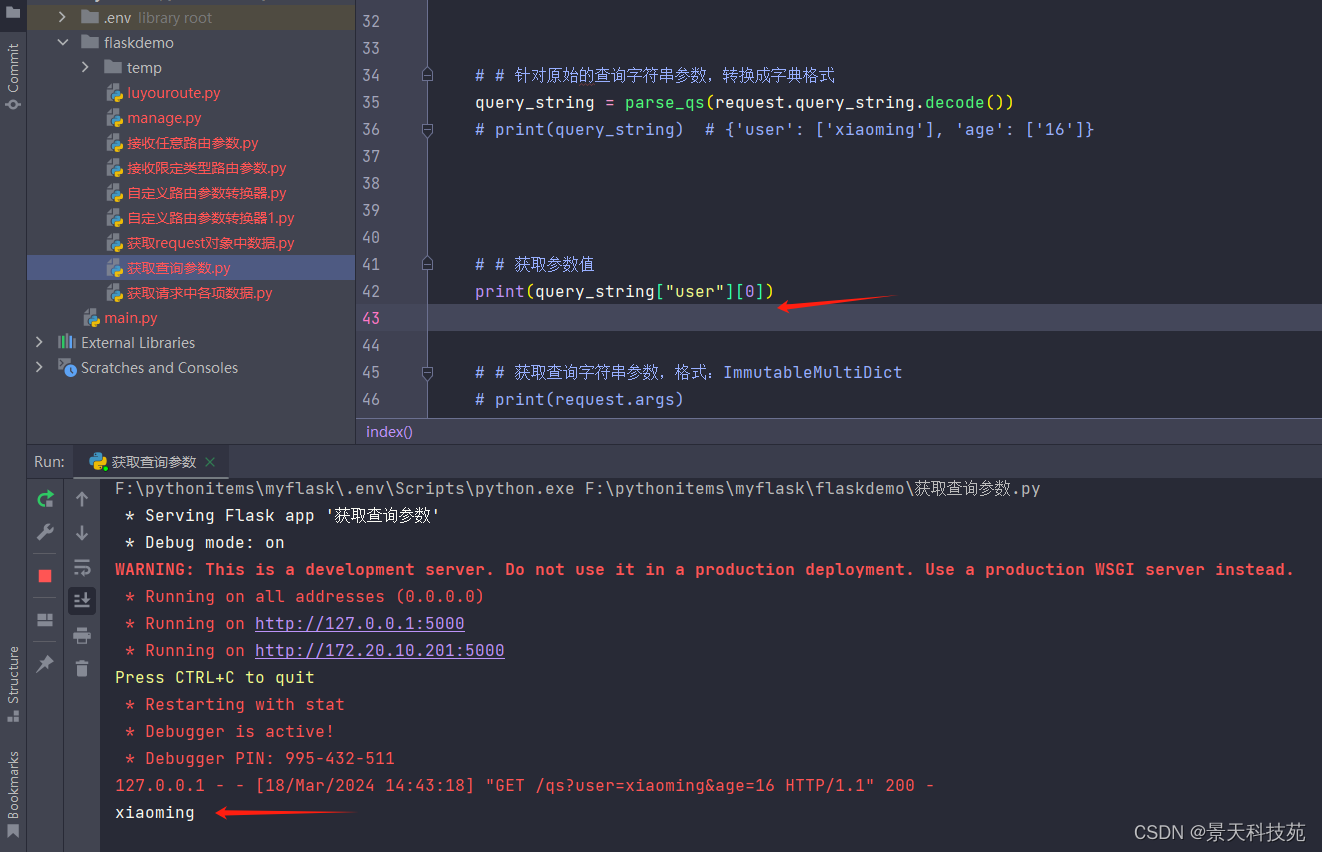Select luyouroute.py in project tree
Image resolution: width=1322 pixels, height=852 pixels.
pyautogui.click(x=173, y=93)
